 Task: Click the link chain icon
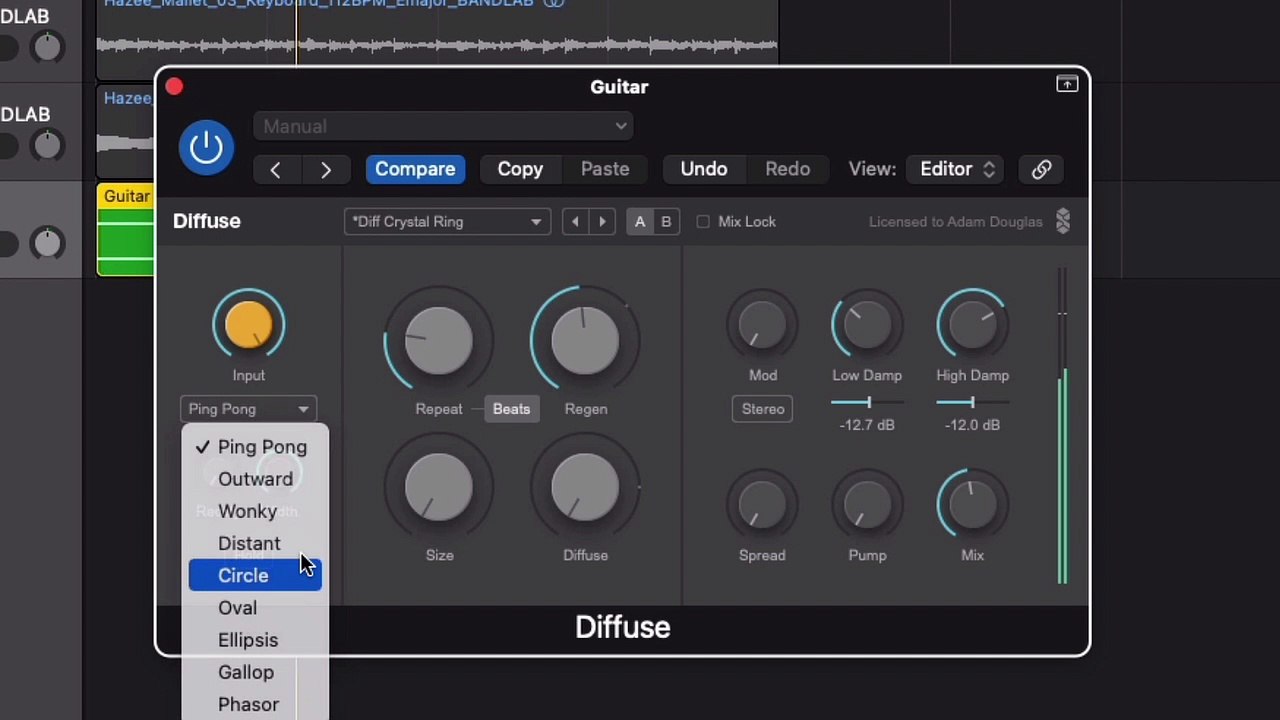(1041, 169)
